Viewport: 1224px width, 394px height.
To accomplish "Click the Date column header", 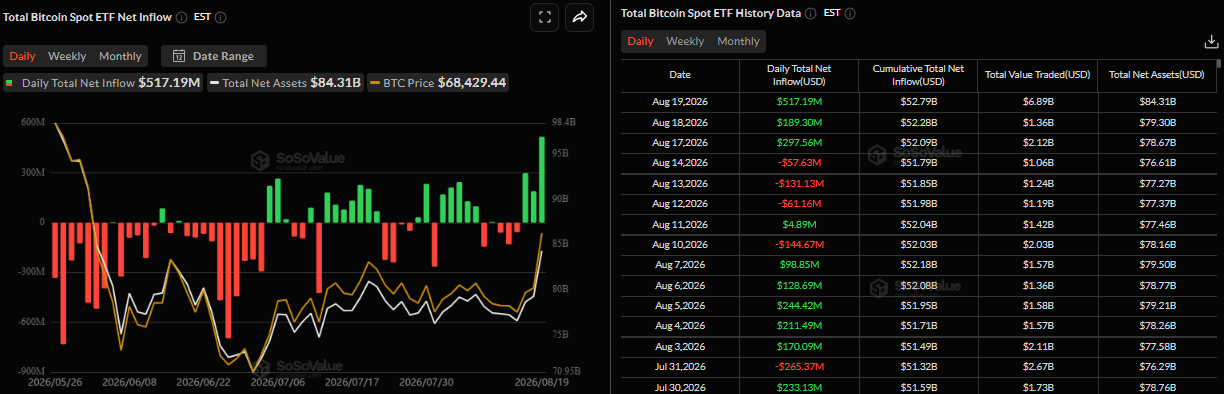I will click(x=680, y=75).
